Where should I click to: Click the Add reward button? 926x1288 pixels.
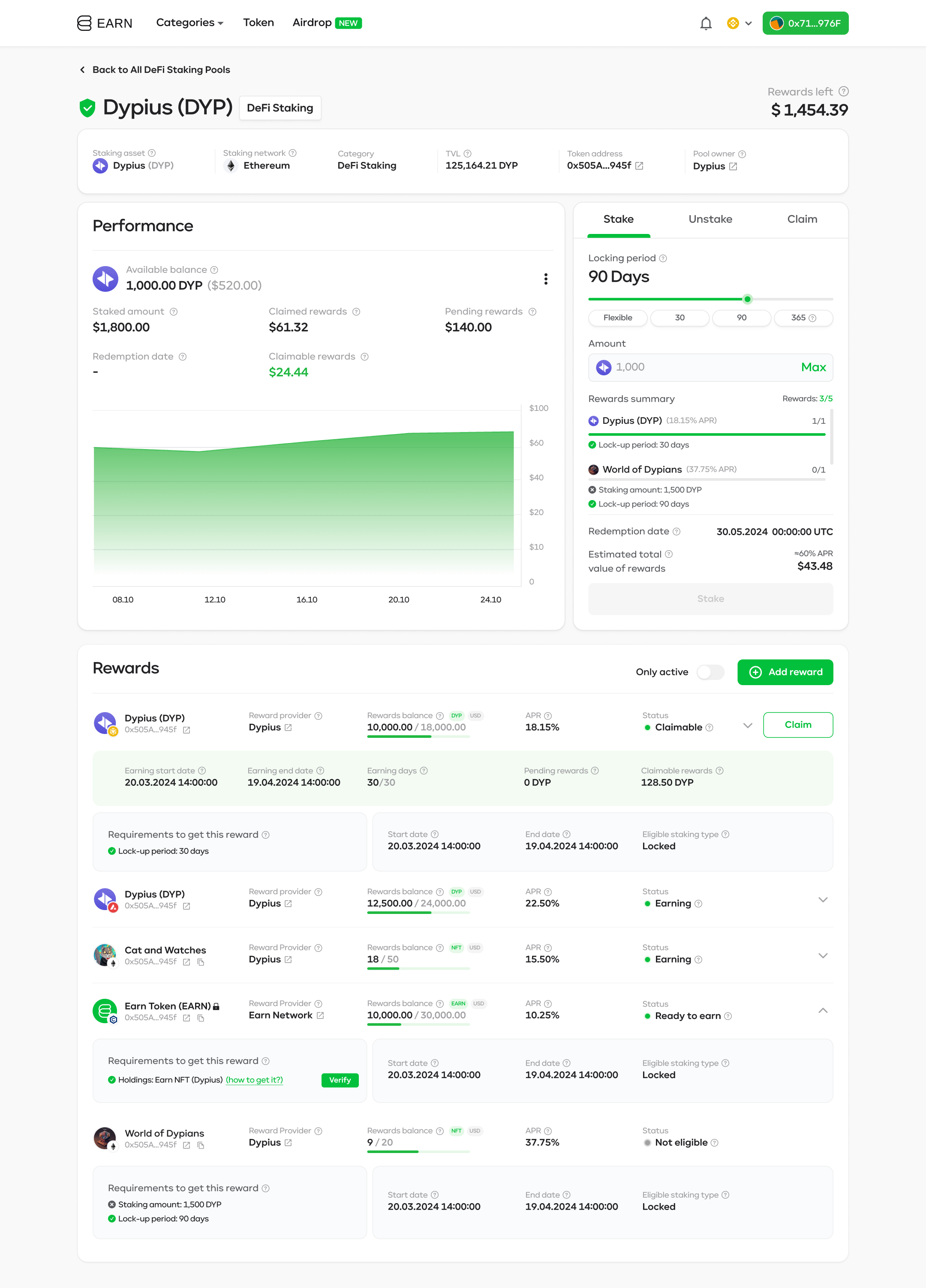tap(785, 672)
